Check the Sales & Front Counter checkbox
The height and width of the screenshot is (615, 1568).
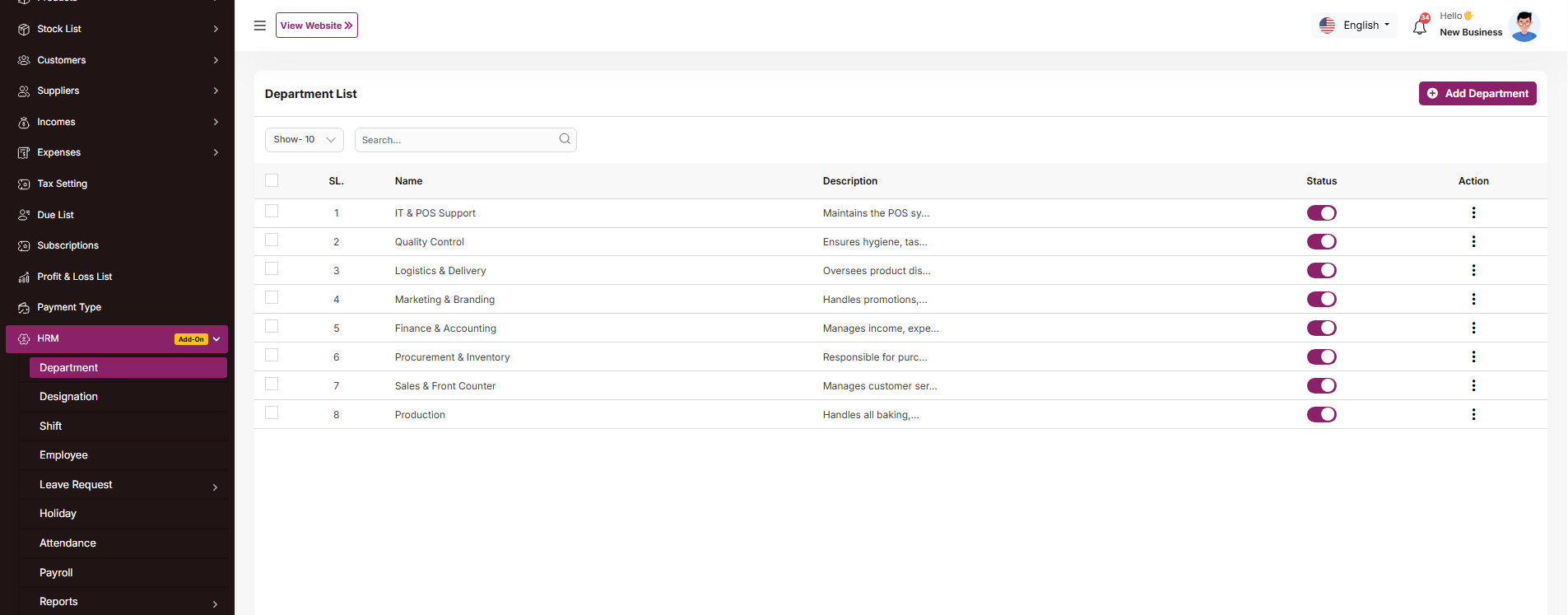pyautogui.click(x=272, y=384)
